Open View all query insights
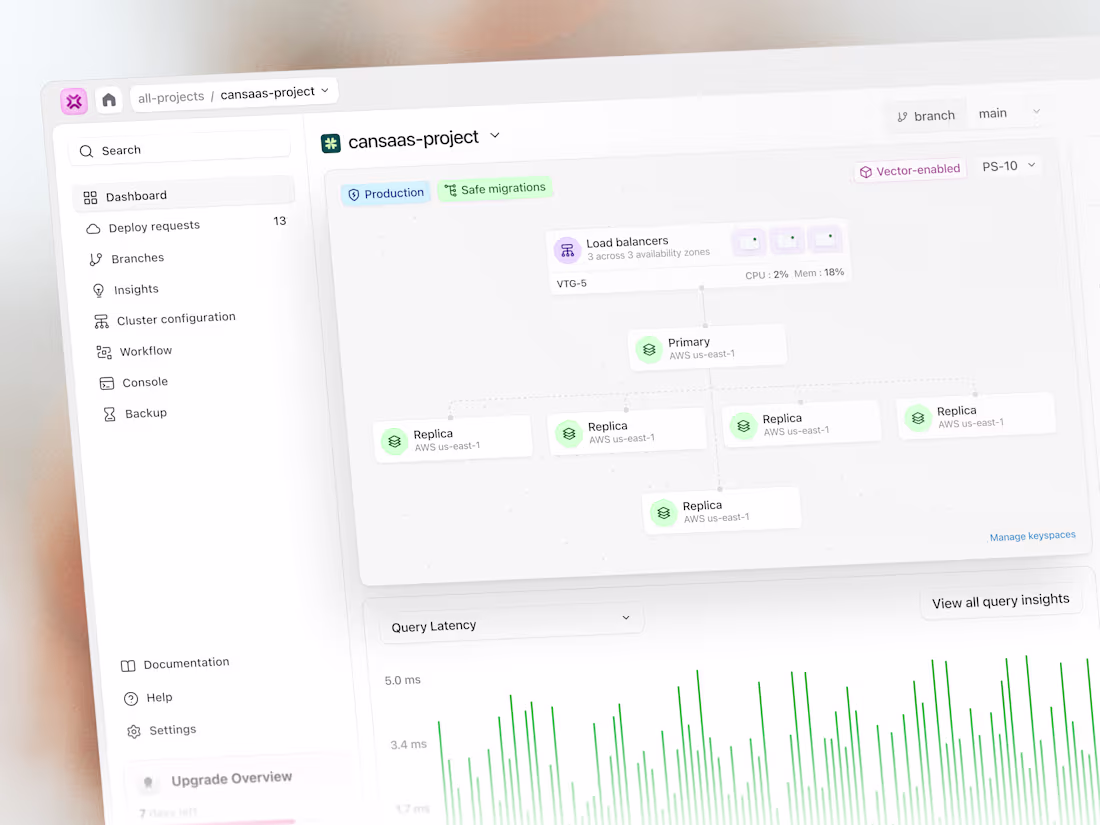Image resolution: width=1100 pixels, height=825 pixels. pyautogui.click(x=1000, y=599)
